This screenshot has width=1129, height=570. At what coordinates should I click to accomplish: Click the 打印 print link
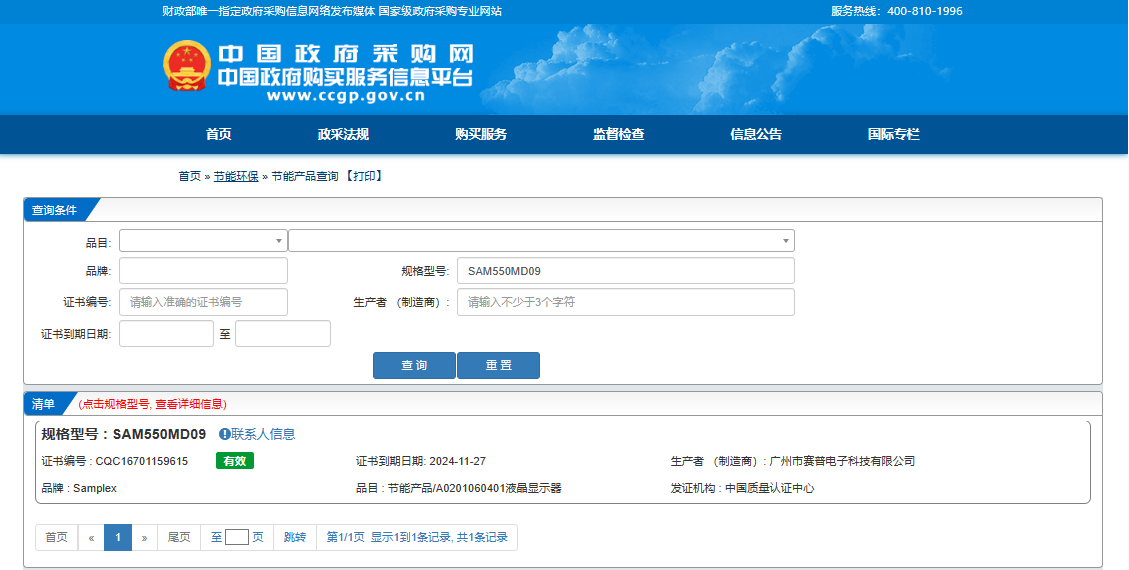pyautogui.click(x=364, y=176)
